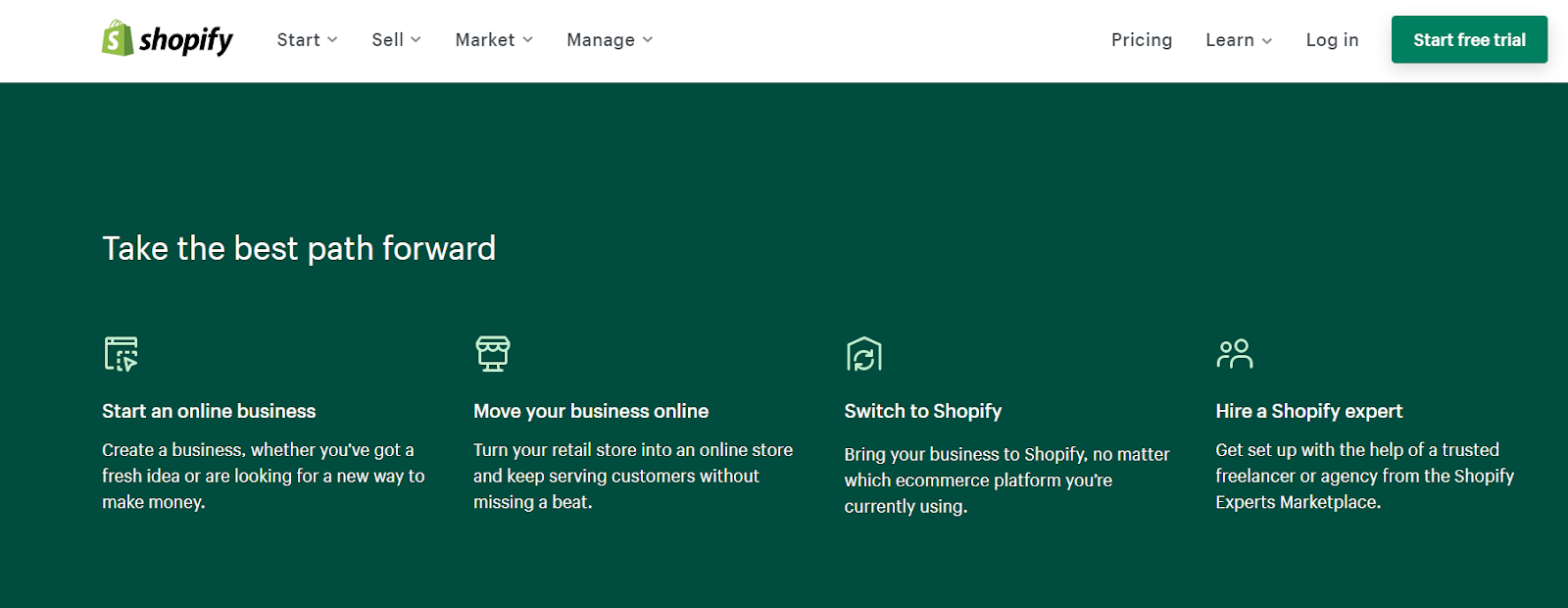Click the text starting "Get set up with the help"
Image resolution: width=1568 pixels, height=608 pixels.
point(1365,476)
